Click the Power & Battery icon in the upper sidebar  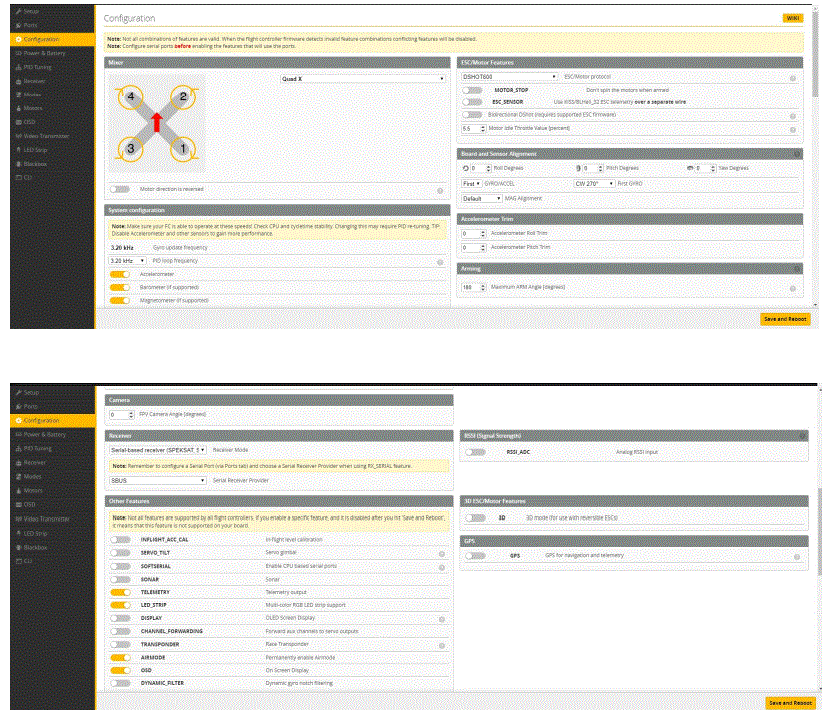point(19,53)
